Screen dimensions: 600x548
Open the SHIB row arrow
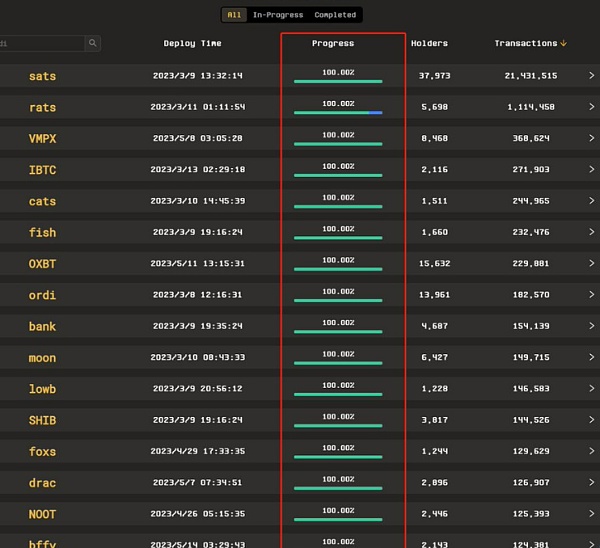tap(590, 420)
